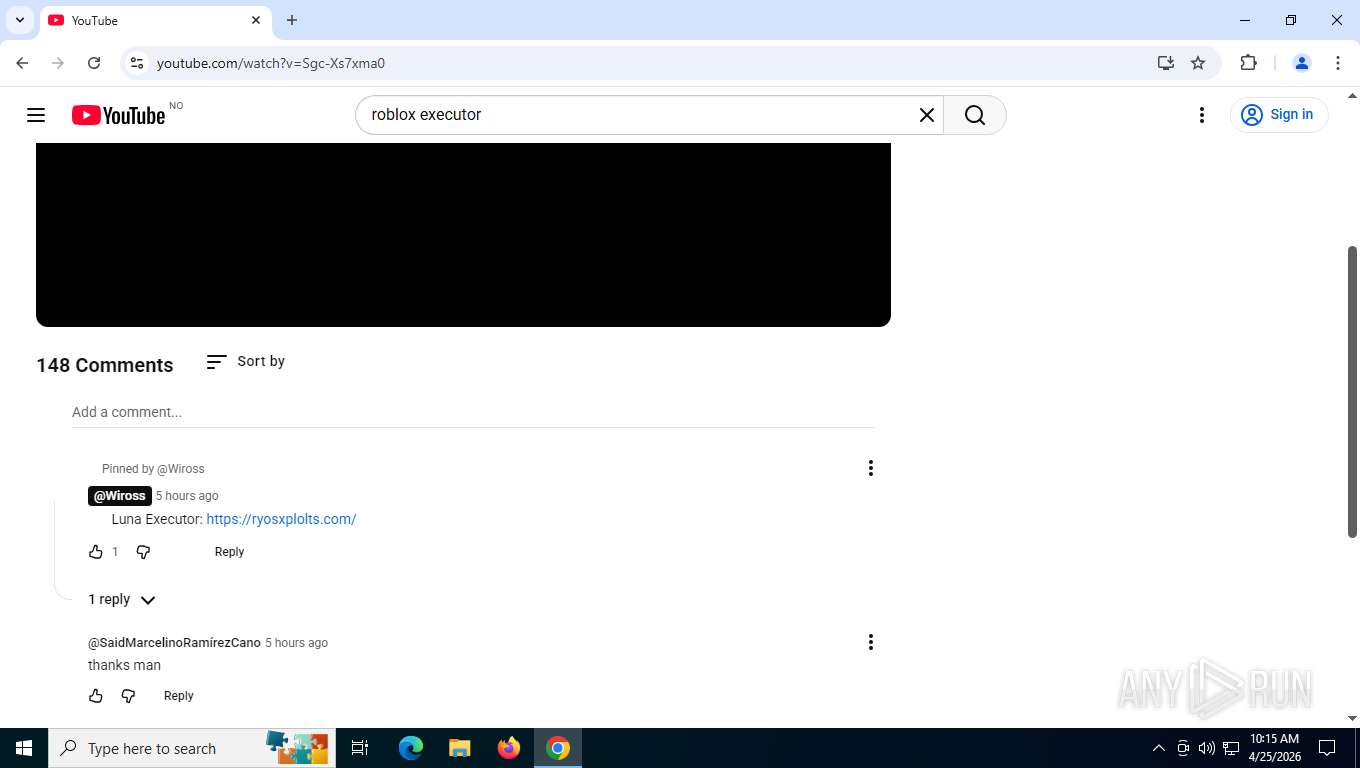
Task: Open Task View on taskbar
Action: (x=360, y=748)
